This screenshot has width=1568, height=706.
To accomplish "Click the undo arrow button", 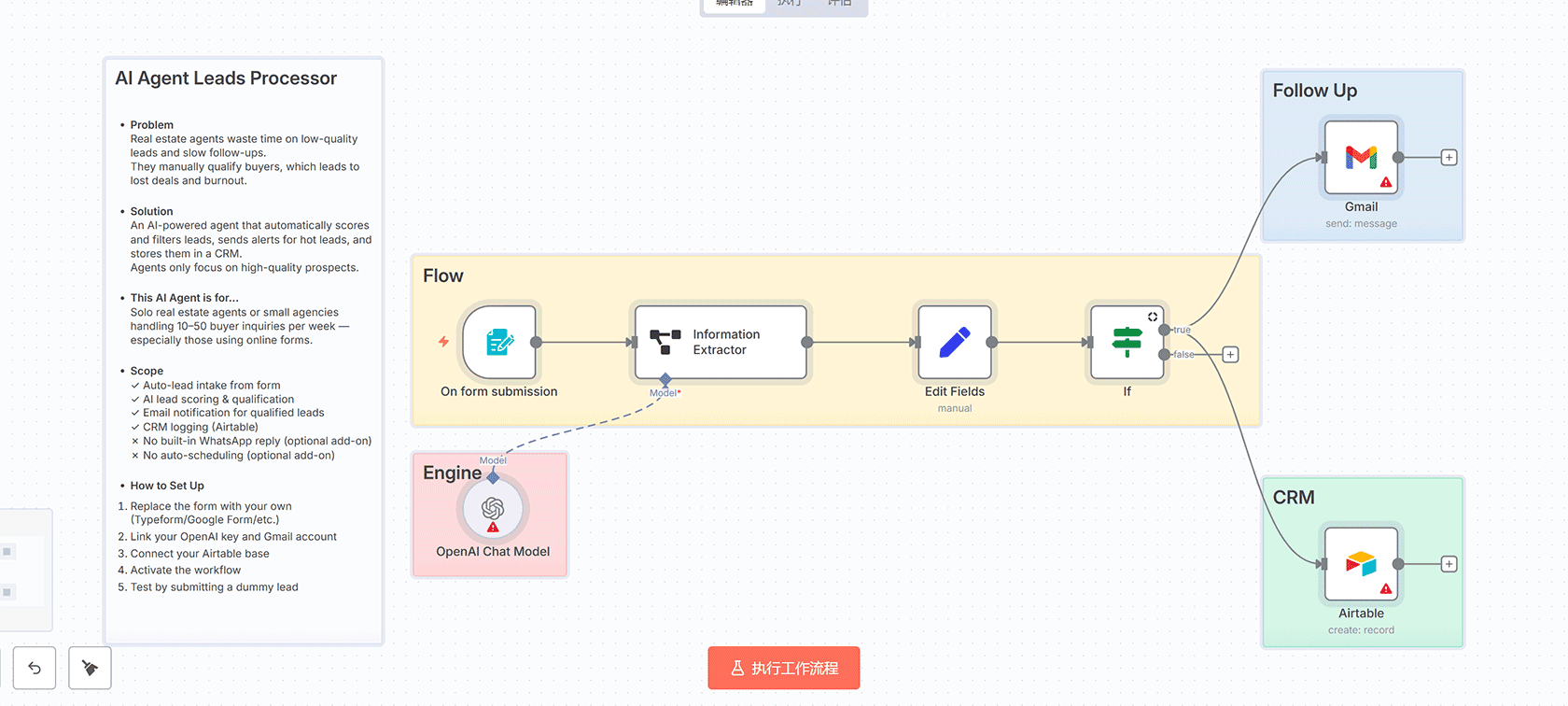I will click(x=35, y=668).
